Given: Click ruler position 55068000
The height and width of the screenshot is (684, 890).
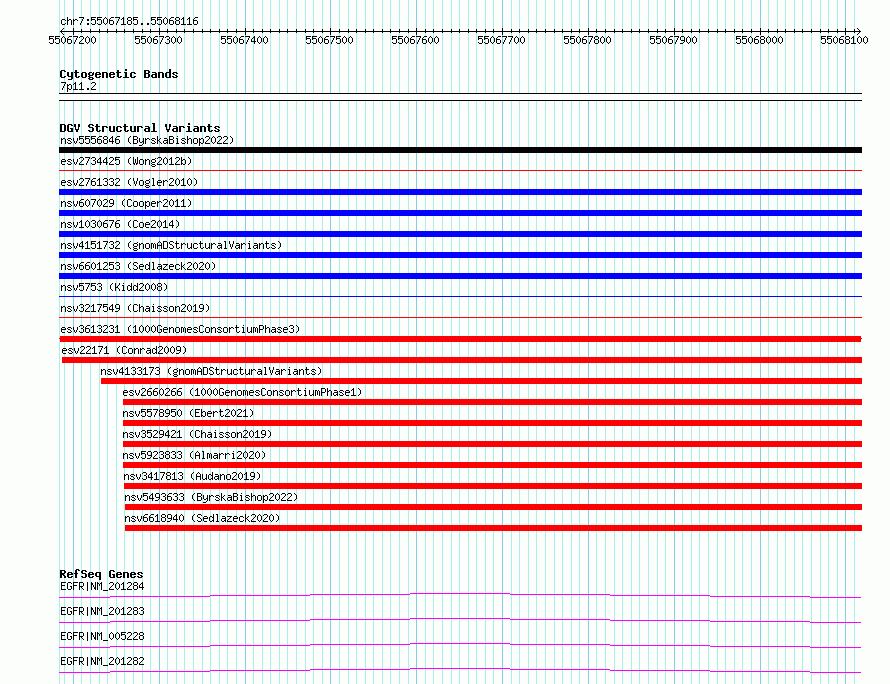Looking at the screenshot, I should (759, 40).
